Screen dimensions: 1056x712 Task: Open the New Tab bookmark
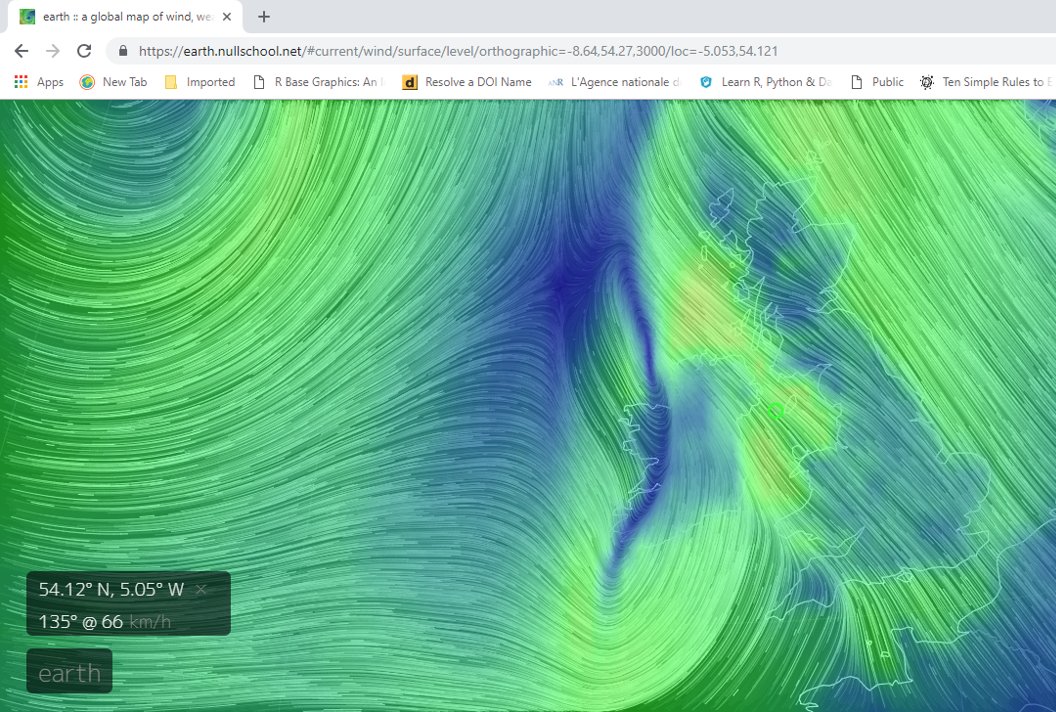coord(113,82)
